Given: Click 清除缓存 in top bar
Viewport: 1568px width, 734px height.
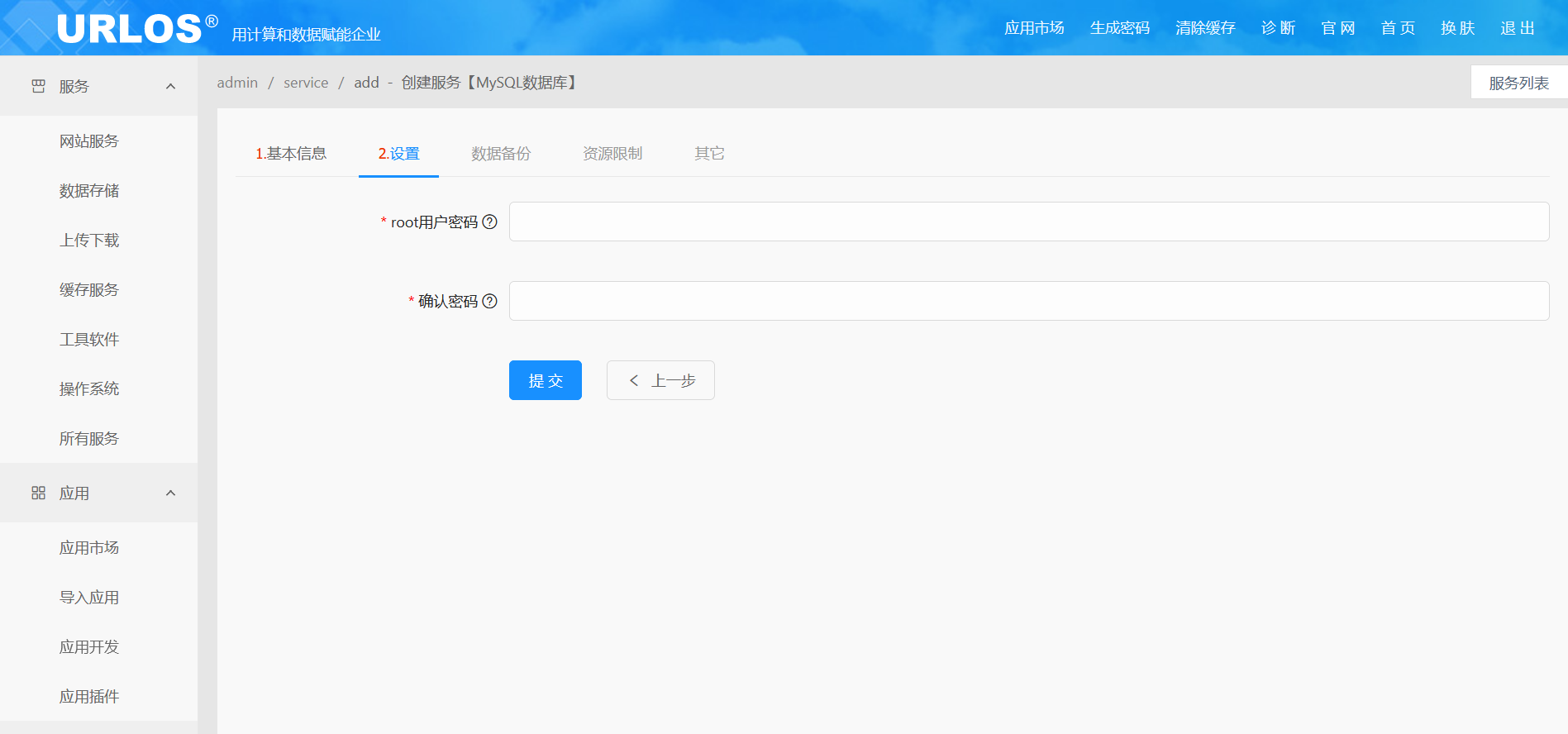Looking at the screenshot, I should coord(1205,28).
